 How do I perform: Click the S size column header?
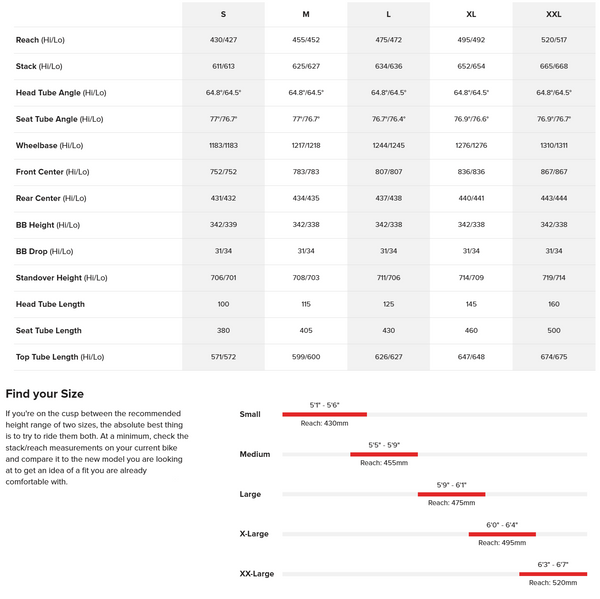coord(223,14)
